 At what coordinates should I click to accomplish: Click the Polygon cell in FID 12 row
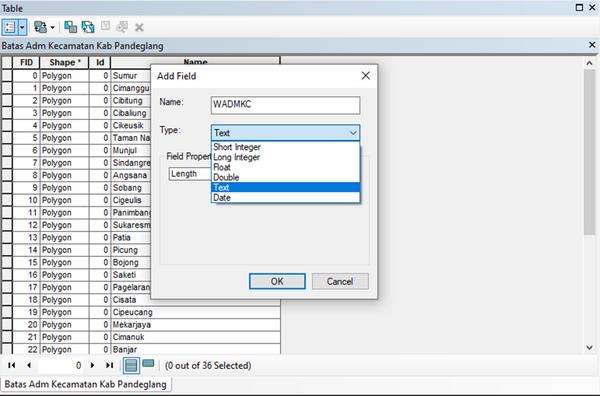[x=64, y=225]
